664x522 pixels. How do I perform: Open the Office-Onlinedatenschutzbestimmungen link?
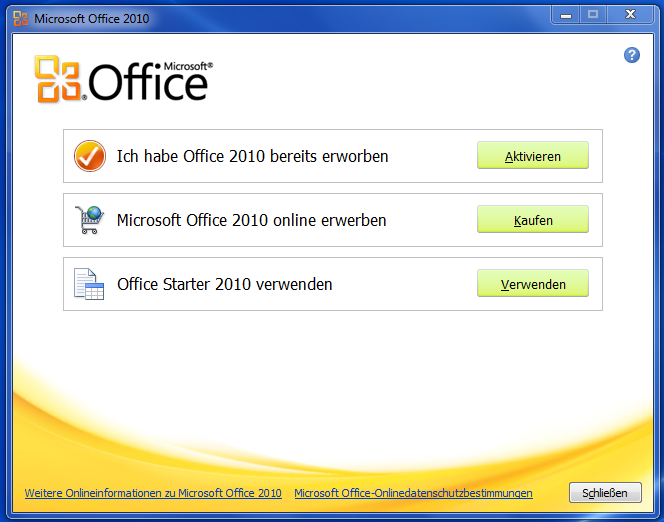[x=413, y=493]
